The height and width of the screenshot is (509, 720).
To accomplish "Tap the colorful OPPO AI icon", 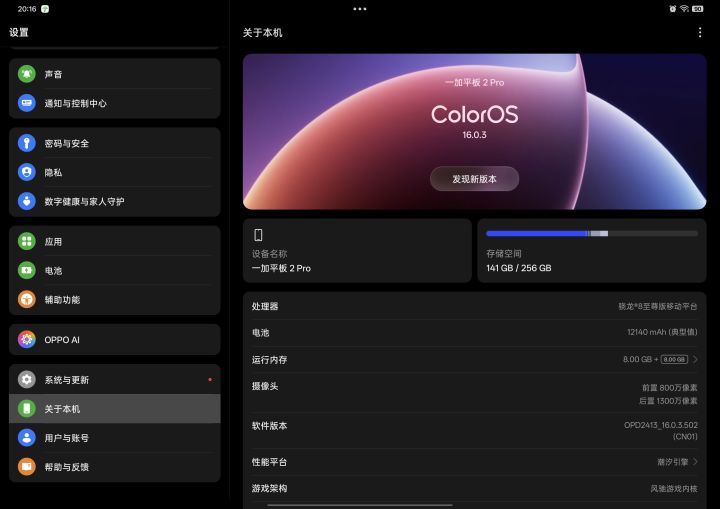I will coord(27,339).
